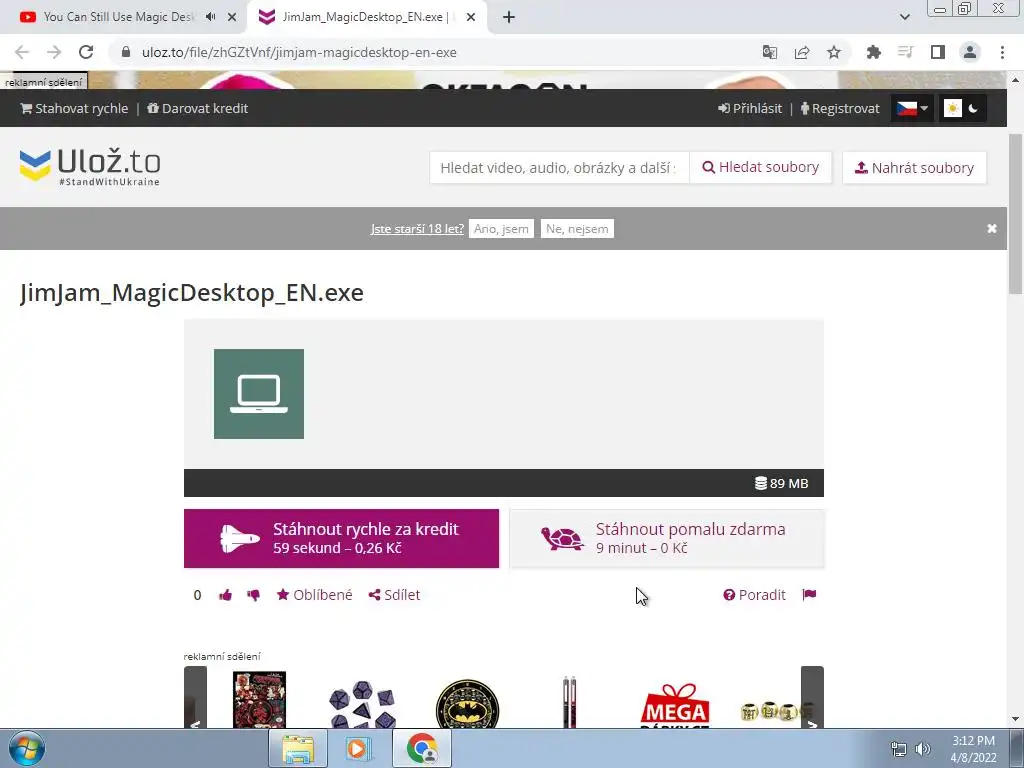Open the Chrome profile avatar
The image size is (1024, 768).
coord(970,52)
